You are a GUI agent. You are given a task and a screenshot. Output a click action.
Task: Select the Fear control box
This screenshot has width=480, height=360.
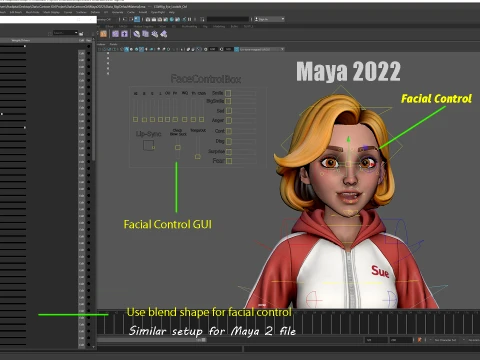[x=229, y=161]
